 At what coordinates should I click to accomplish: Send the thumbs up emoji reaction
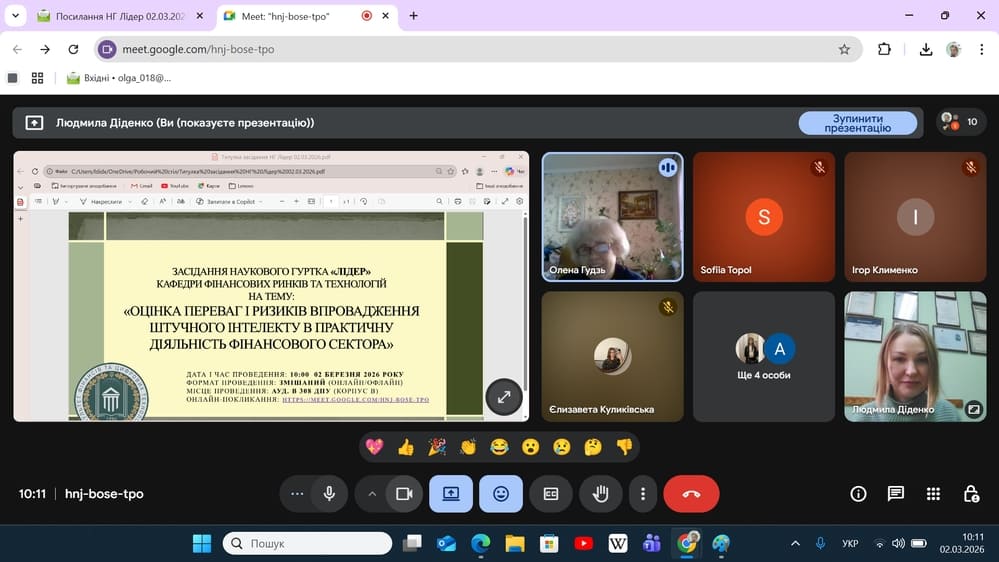pyautogui.click(x=405, y=447)
